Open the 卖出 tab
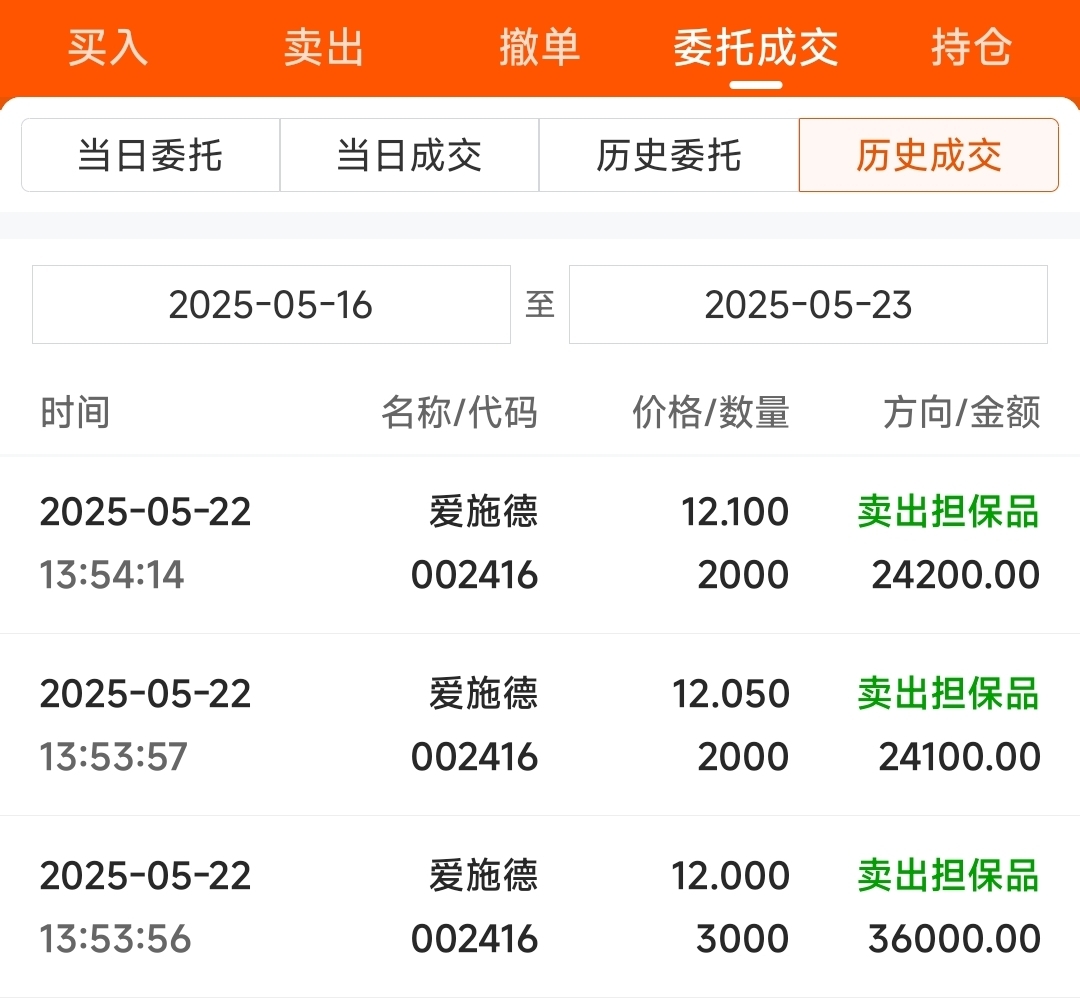The width and height of the screenshot is (1080, 1006). coord(324,48)
